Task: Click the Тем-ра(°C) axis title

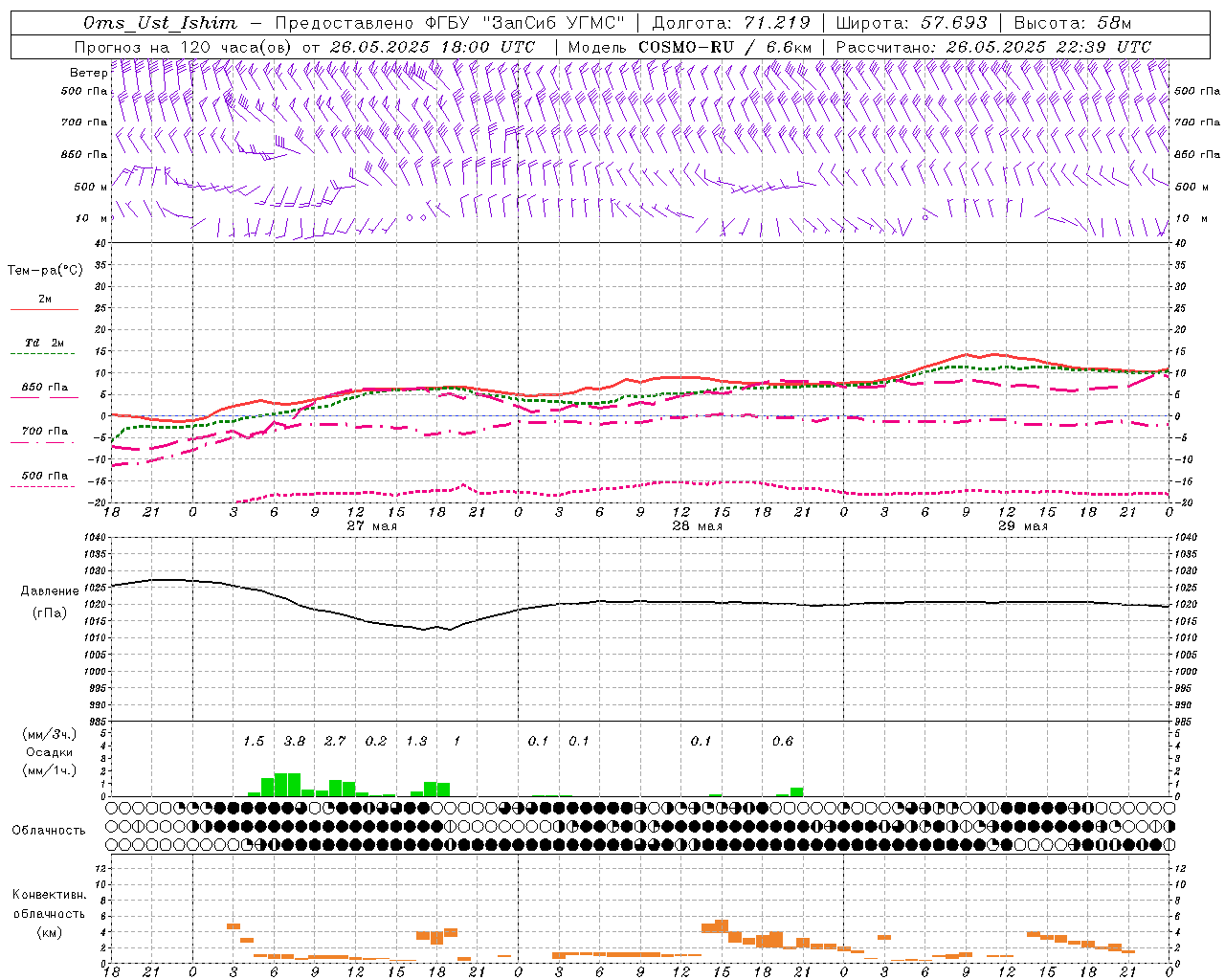Action: pos(45,271)
